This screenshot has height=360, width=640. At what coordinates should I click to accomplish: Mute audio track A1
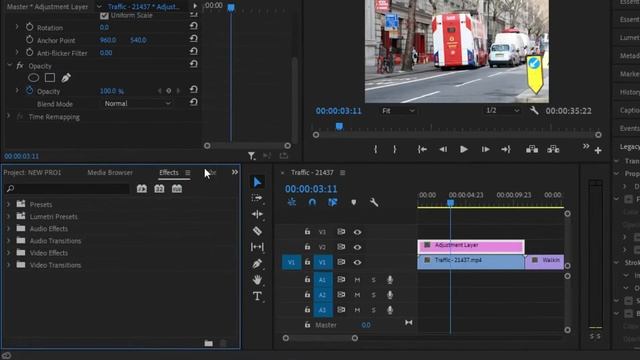point(357,280)
